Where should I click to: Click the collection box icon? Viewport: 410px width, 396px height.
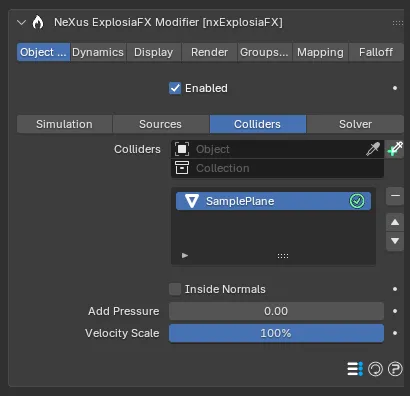182,168
